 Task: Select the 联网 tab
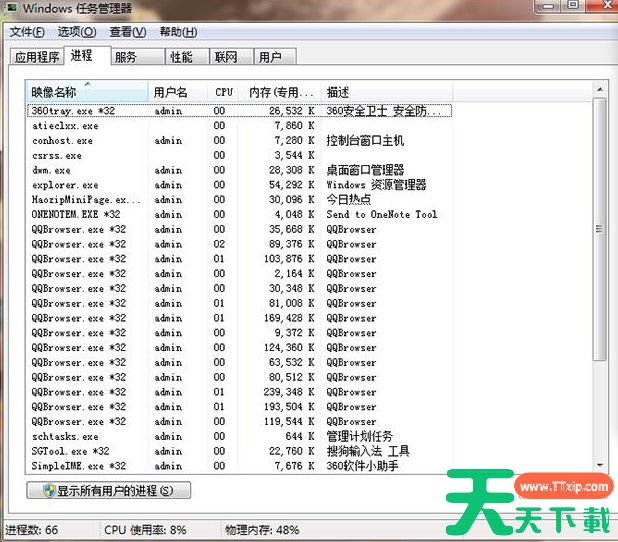(226, 57)
